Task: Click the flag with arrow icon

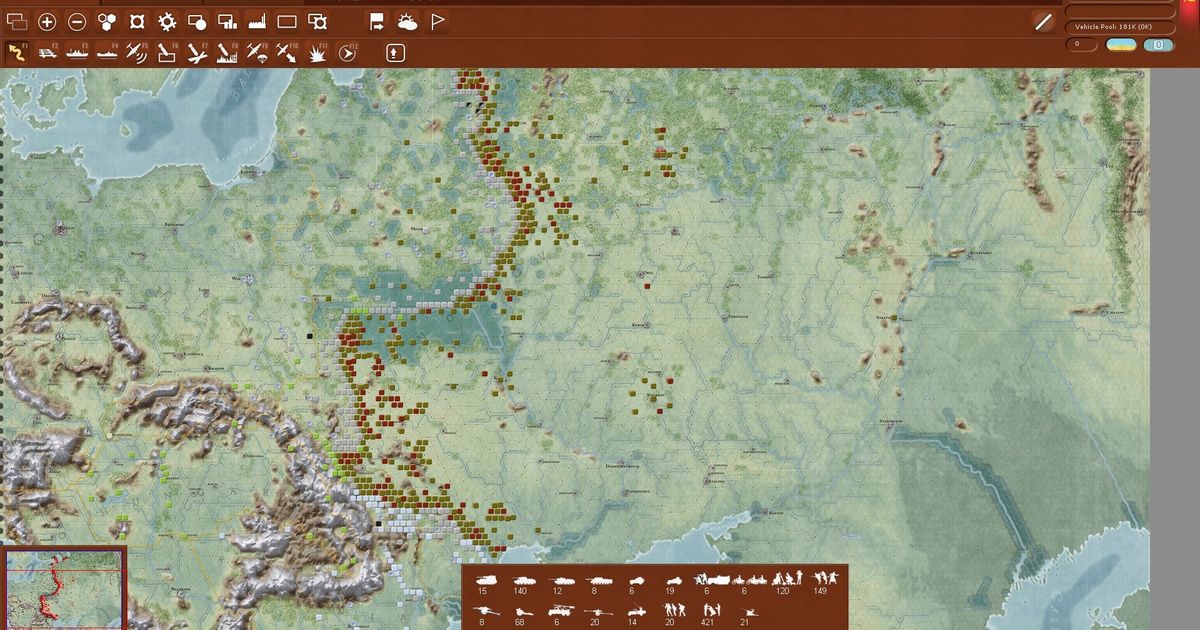Action: pos(377,21)
